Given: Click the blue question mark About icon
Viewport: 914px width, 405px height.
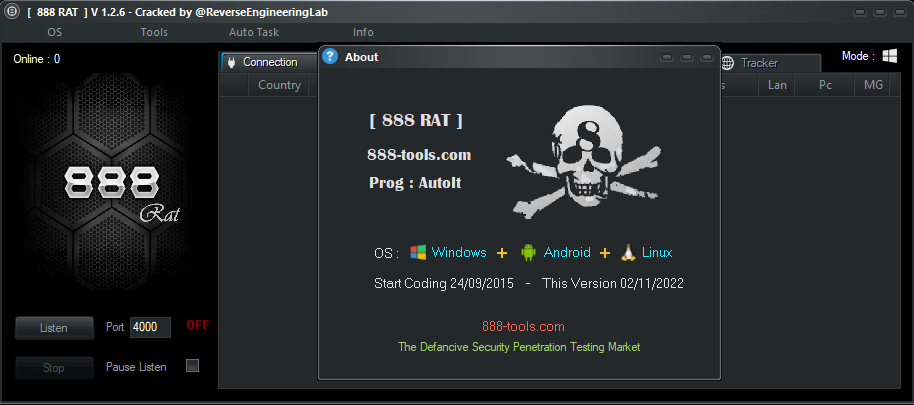Looking at the screenshot, I should tap(330, 57).
